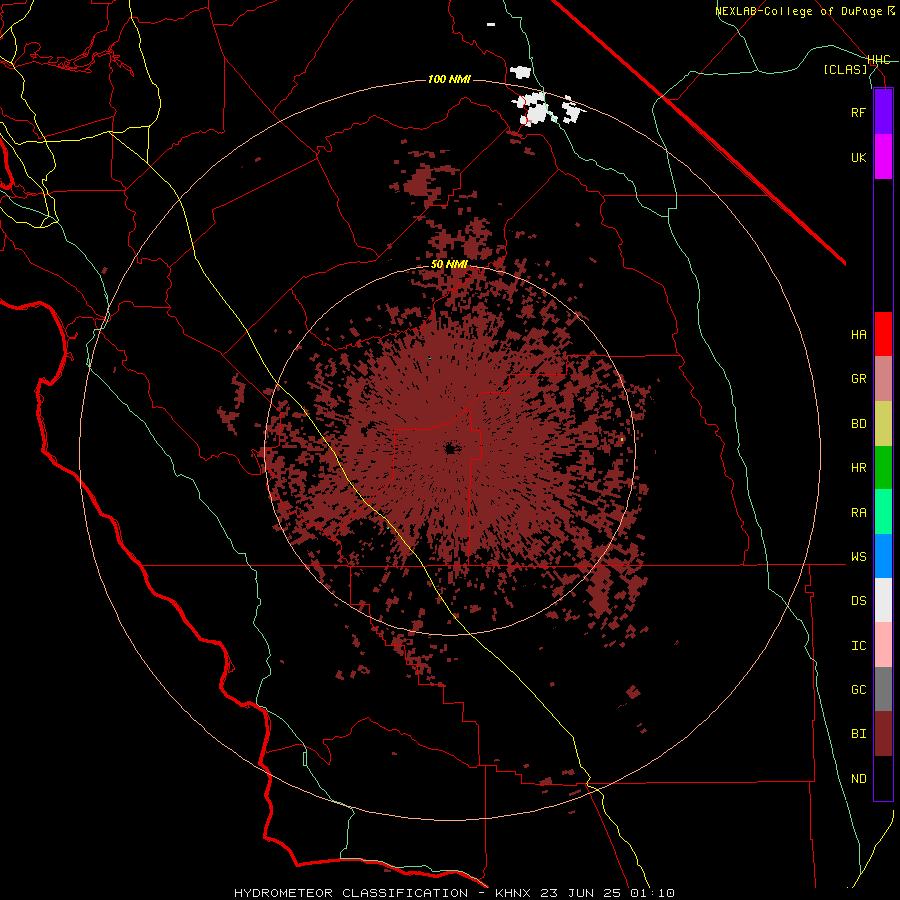Click the WS blue legend swatch

(883, 556)
